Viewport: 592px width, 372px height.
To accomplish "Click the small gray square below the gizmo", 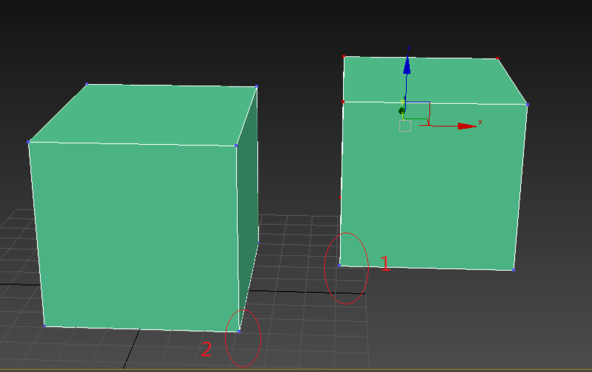I will coord(405,126).
